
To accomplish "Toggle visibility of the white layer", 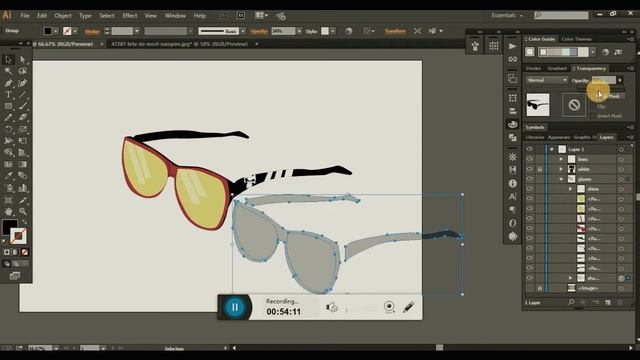I will [x=529, y=169].
